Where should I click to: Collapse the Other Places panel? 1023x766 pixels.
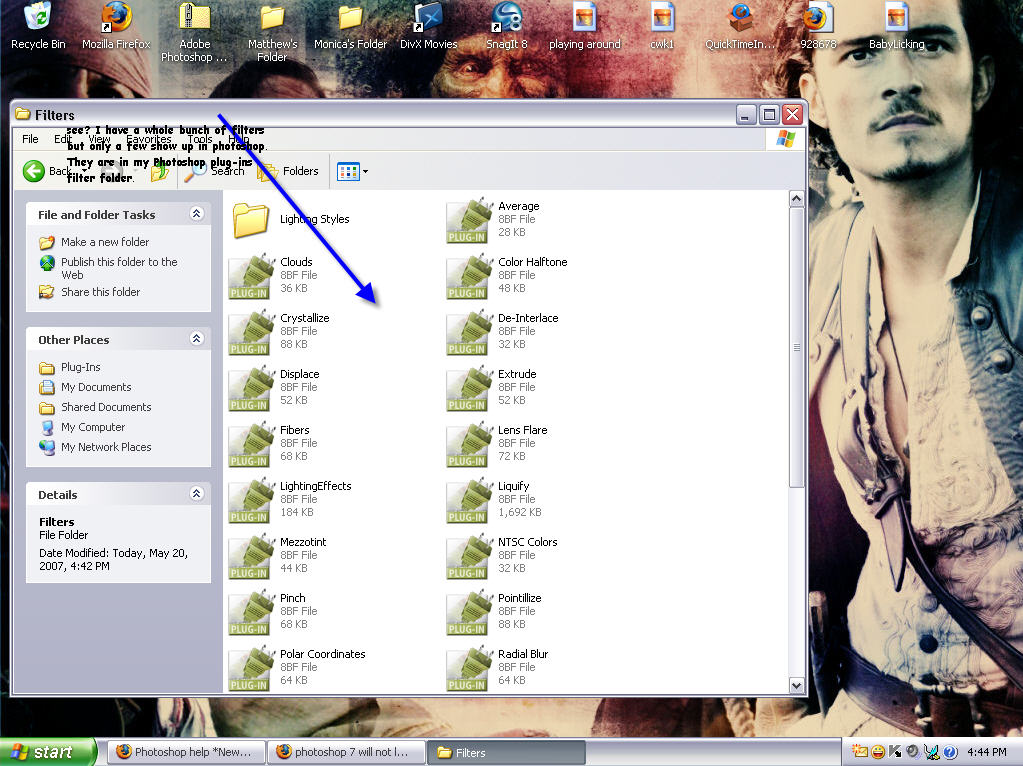pos(196,338)
